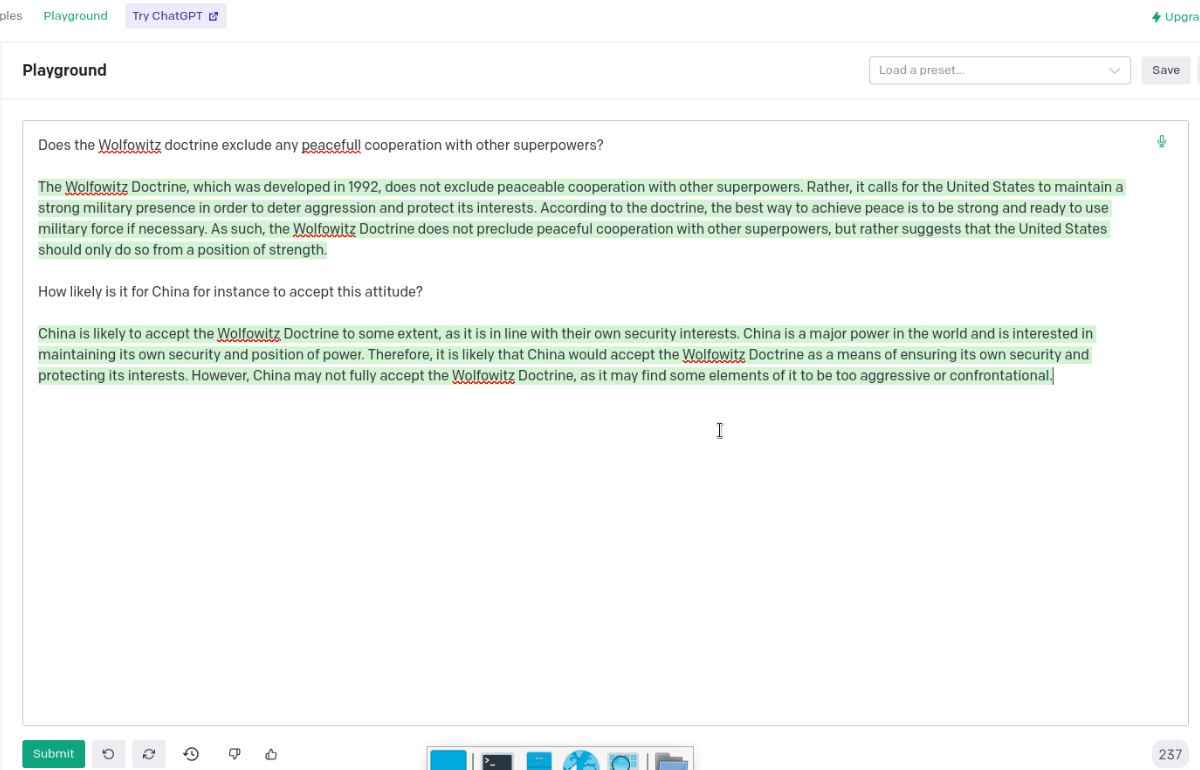Click the Upgrade link with lightning icon

(x=1174, y=17)
